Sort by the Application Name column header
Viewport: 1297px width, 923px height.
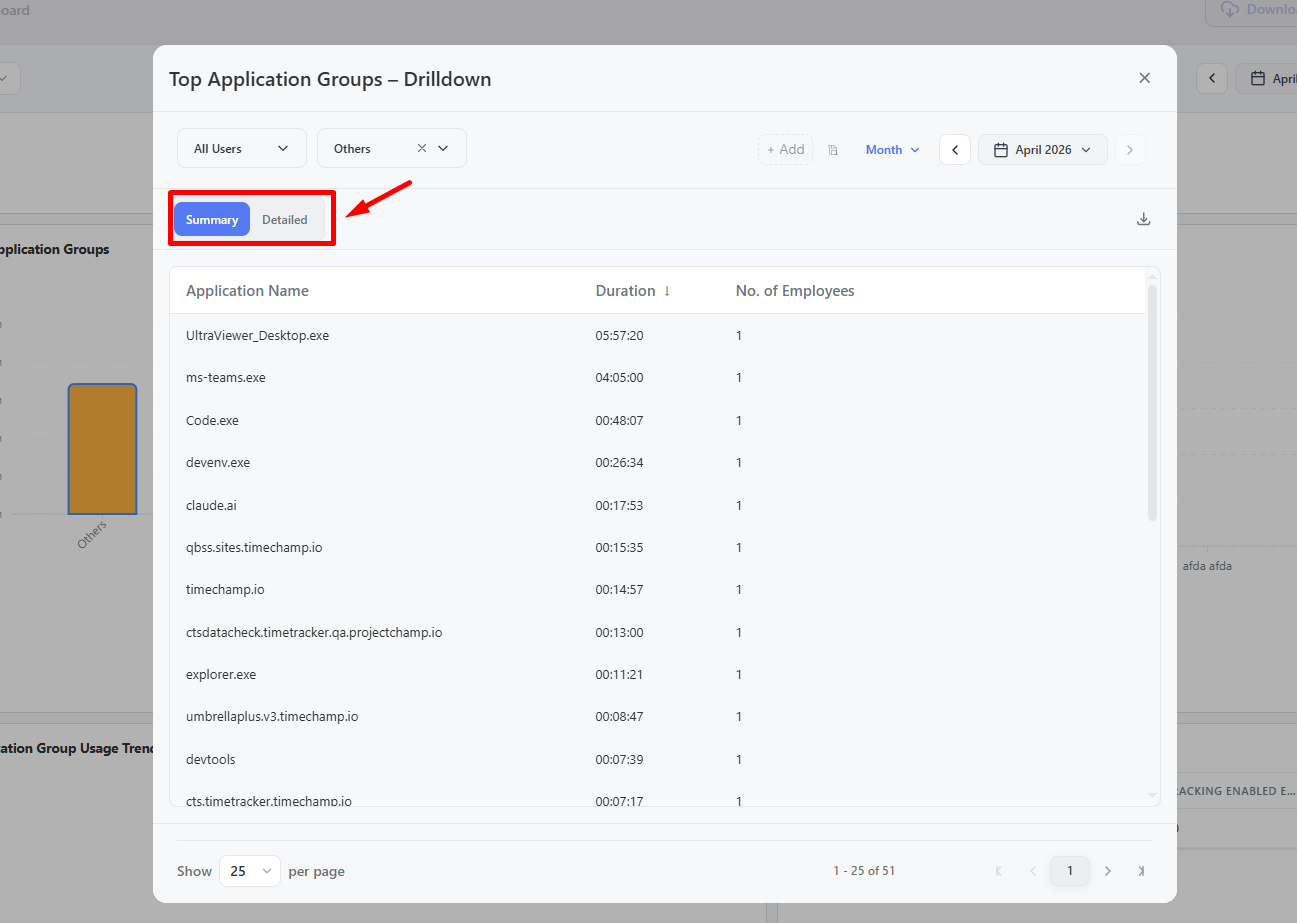(x=247, y=291)
